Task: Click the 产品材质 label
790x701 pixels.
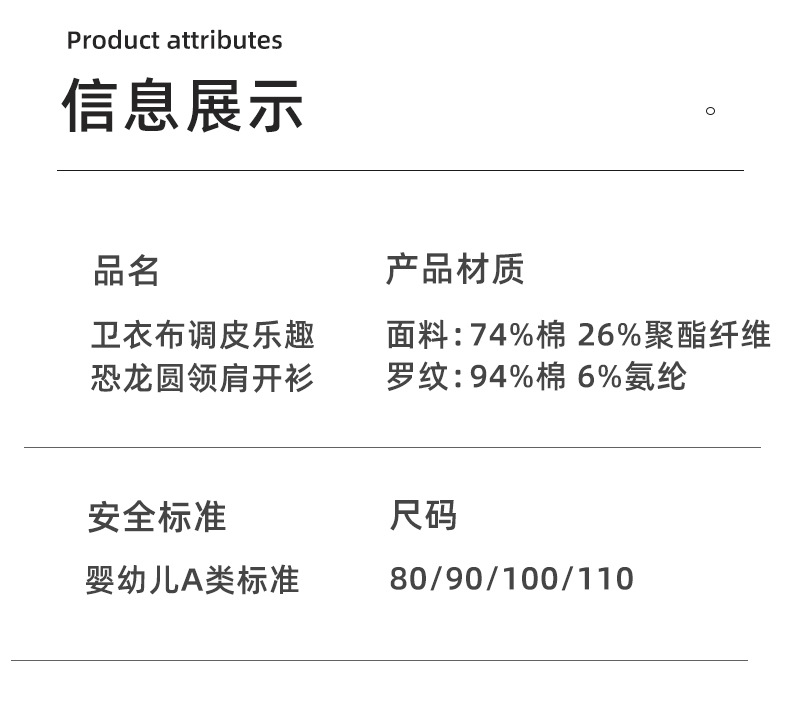Action: (455, 270)
